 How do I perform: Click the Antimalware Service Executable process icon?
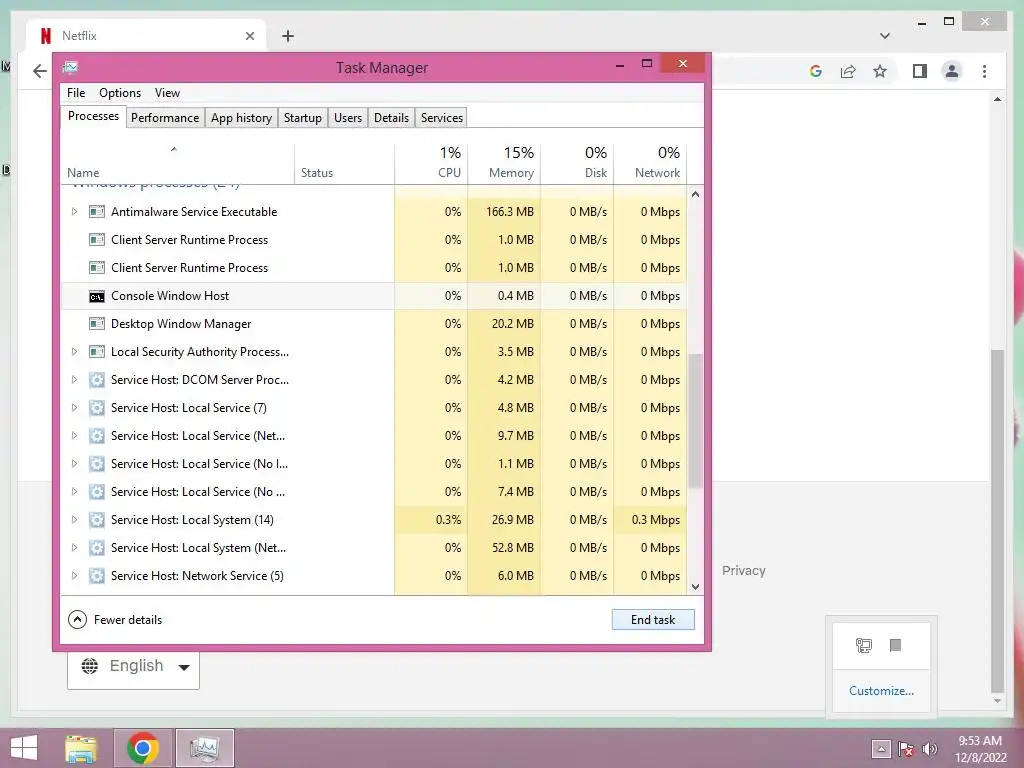pyautogui.click(x=97, y=212)
